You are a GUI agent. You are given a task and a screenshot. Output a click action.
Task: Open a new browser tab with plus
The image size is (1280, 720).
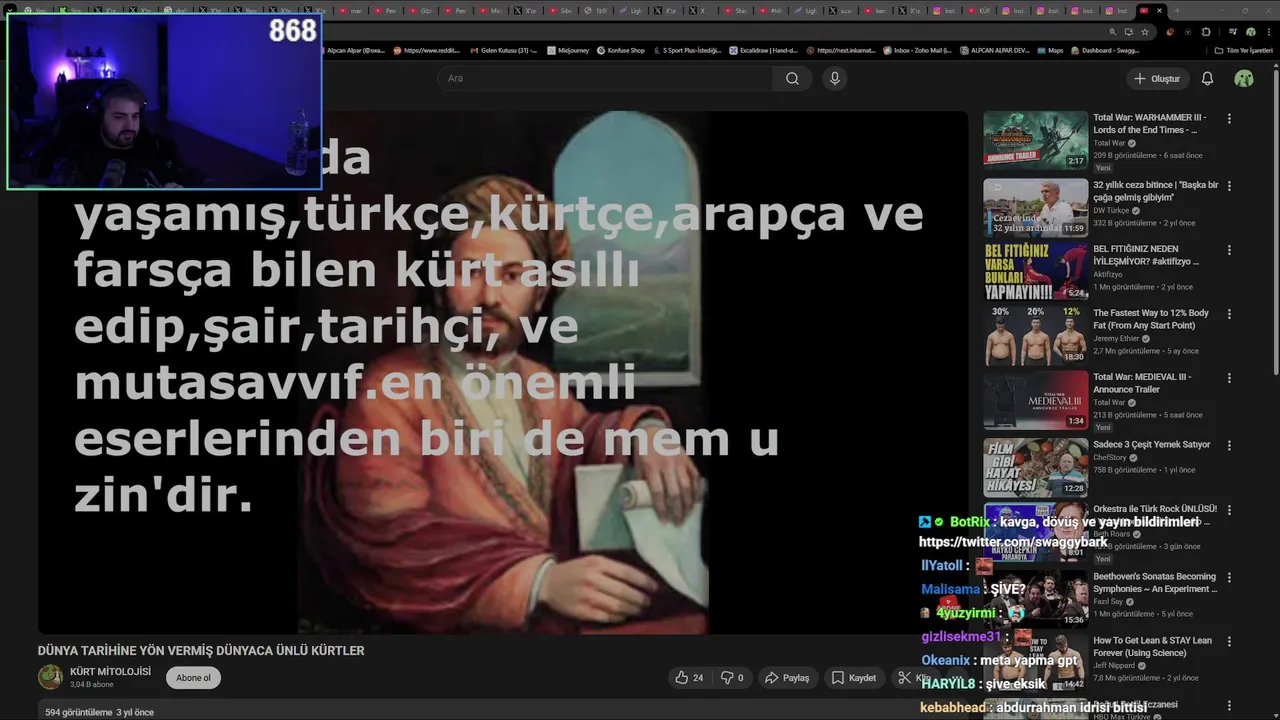pos(1176,10)
